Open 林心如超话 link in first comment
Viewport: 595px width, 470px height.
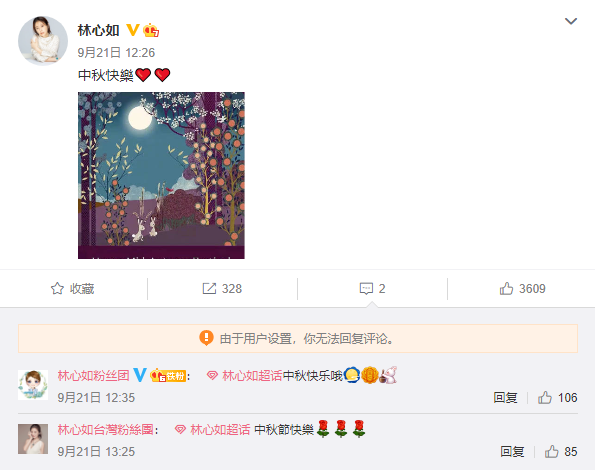245,376
